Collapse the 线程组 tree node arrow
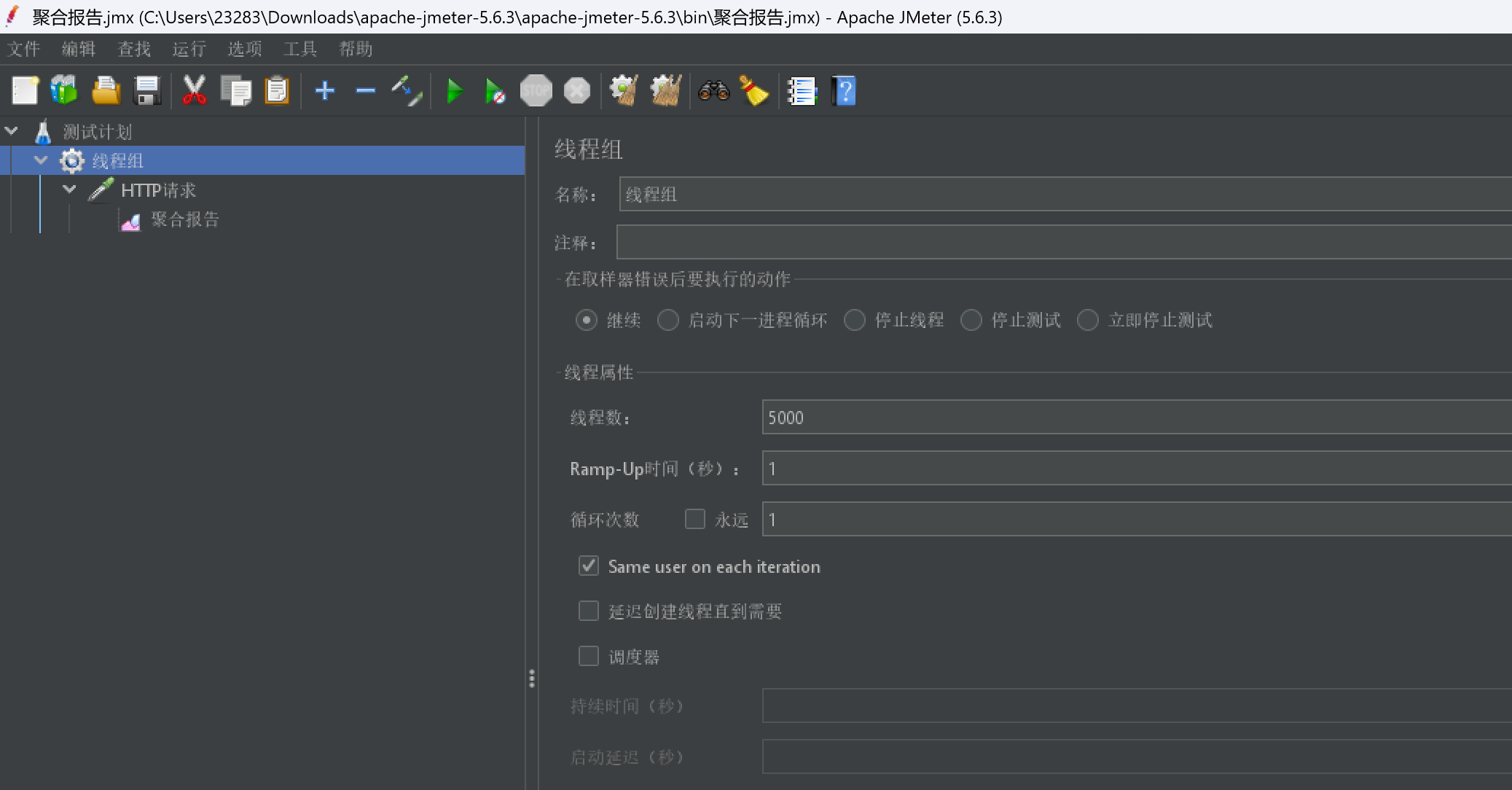This screenshot has height=790, width=1512. point(41,160)
